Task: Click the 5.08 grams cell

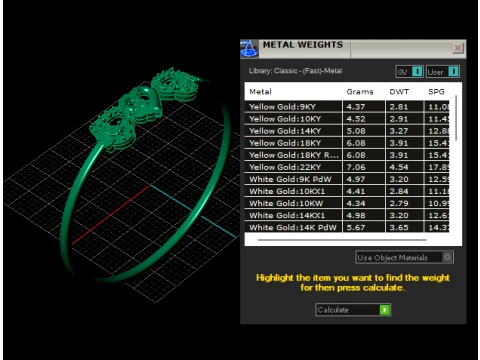Action: 364,131
